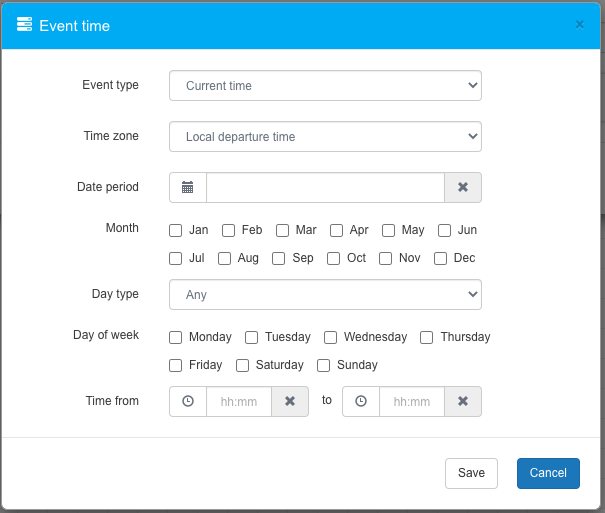Clear the end time value
The height and width of the screenshot is (513, 605).
tap(463, 401)
